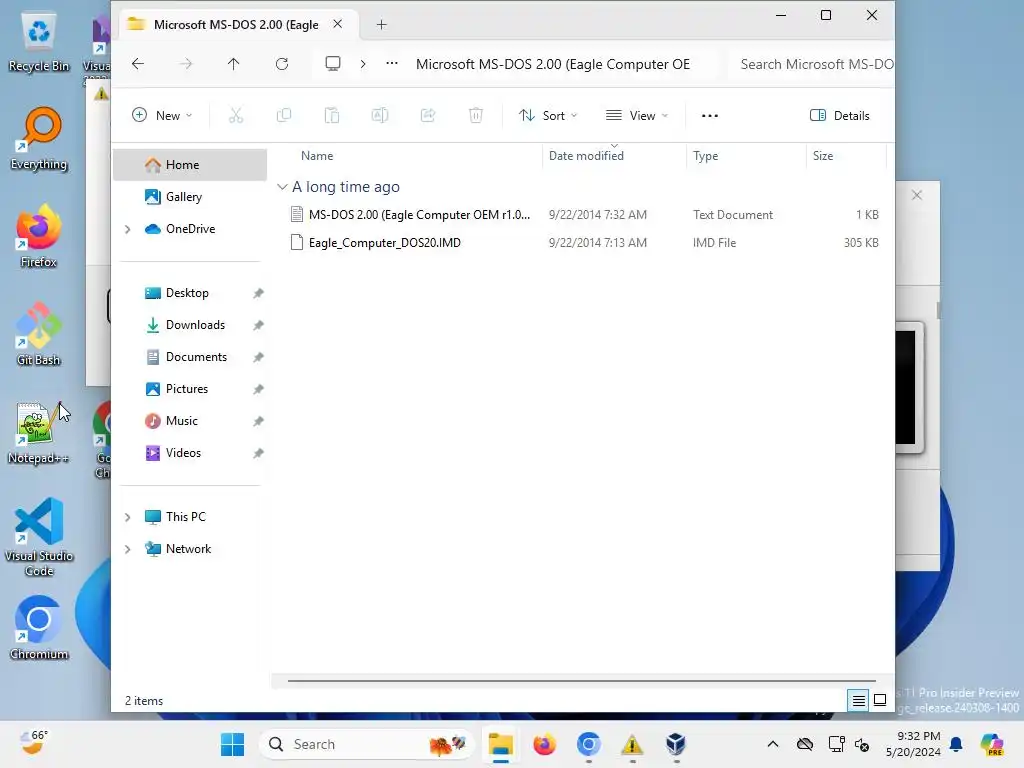The image size is (1024, 768).
Task: Click the horizontal scrollbar in the file list
Action: [581, 681]
